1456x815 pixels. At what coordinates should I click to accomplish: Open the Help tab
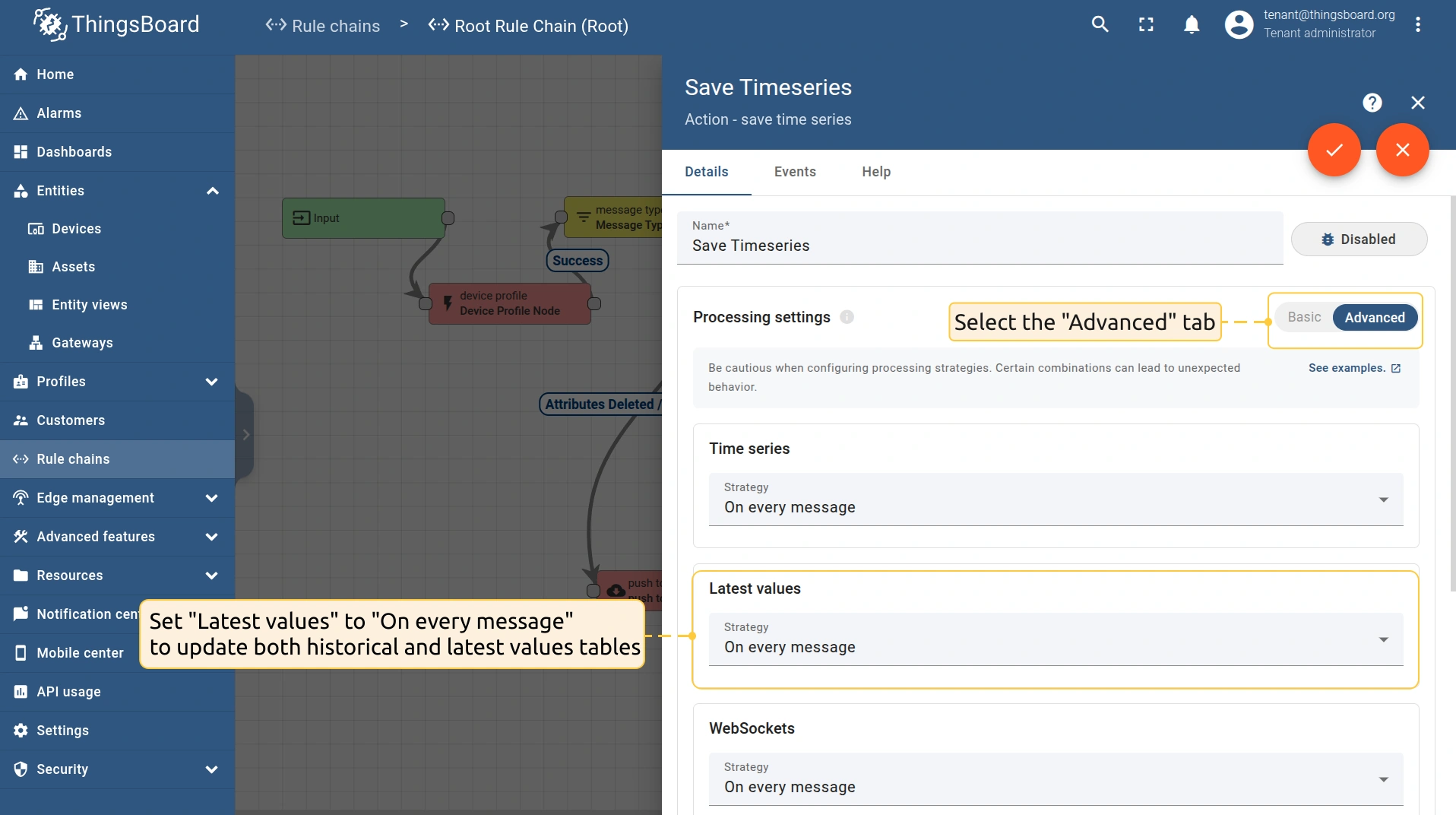tap(875, 172)
